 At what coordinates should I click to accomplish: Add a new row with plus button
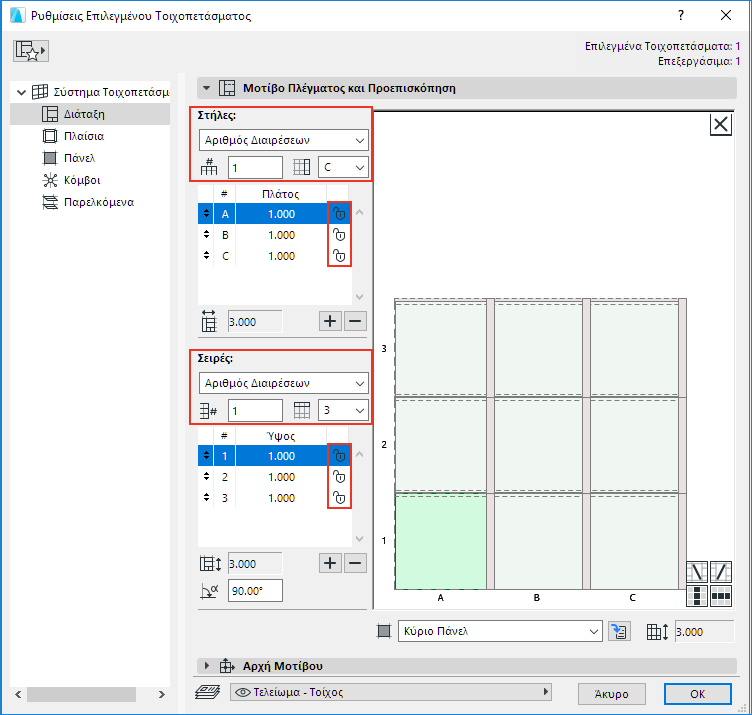tap(330, 563)
